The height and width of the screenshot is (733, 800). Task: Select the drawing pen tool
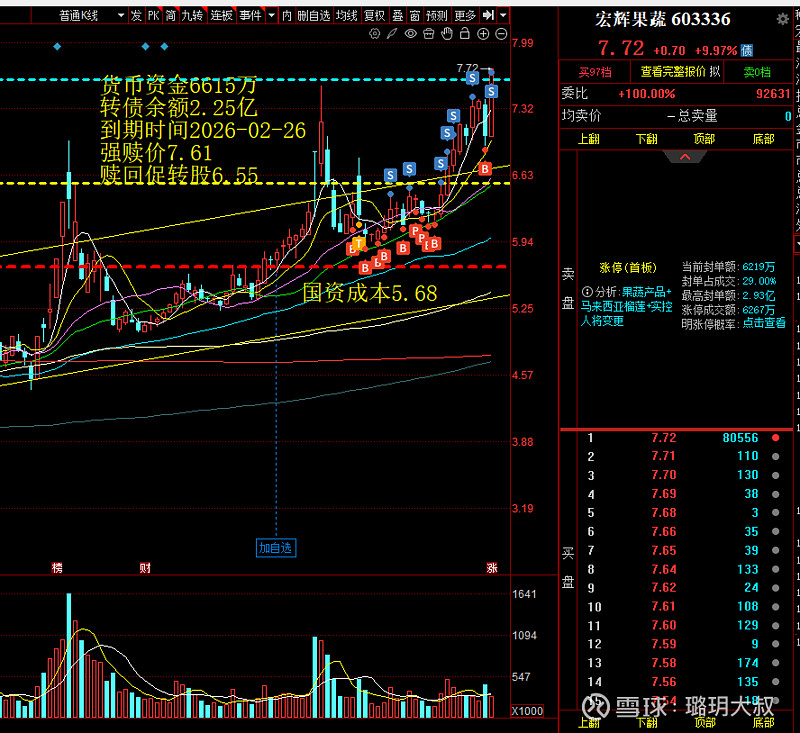point(392,34)
